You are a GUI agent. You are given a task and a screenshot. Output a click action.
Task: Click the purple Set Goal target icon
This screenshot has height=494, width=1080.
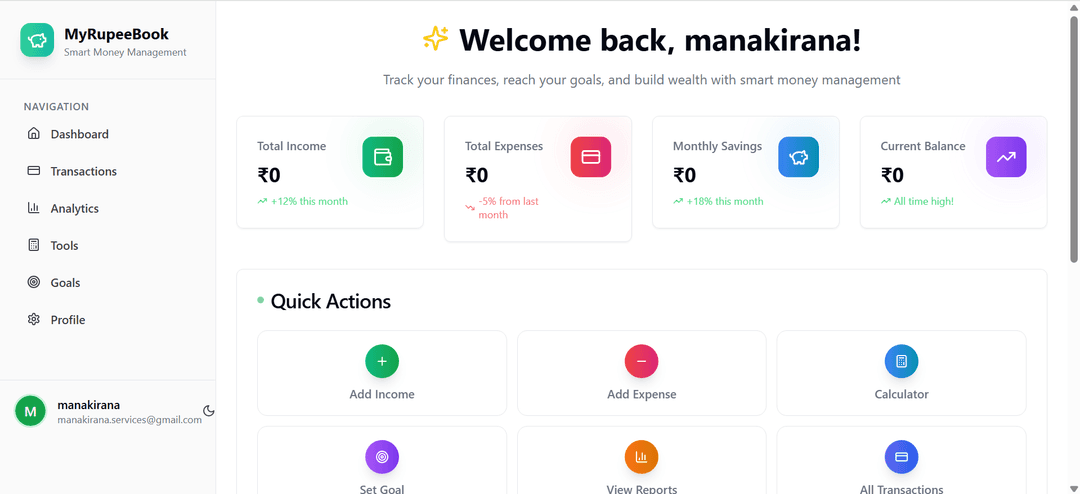click(382, 457)
